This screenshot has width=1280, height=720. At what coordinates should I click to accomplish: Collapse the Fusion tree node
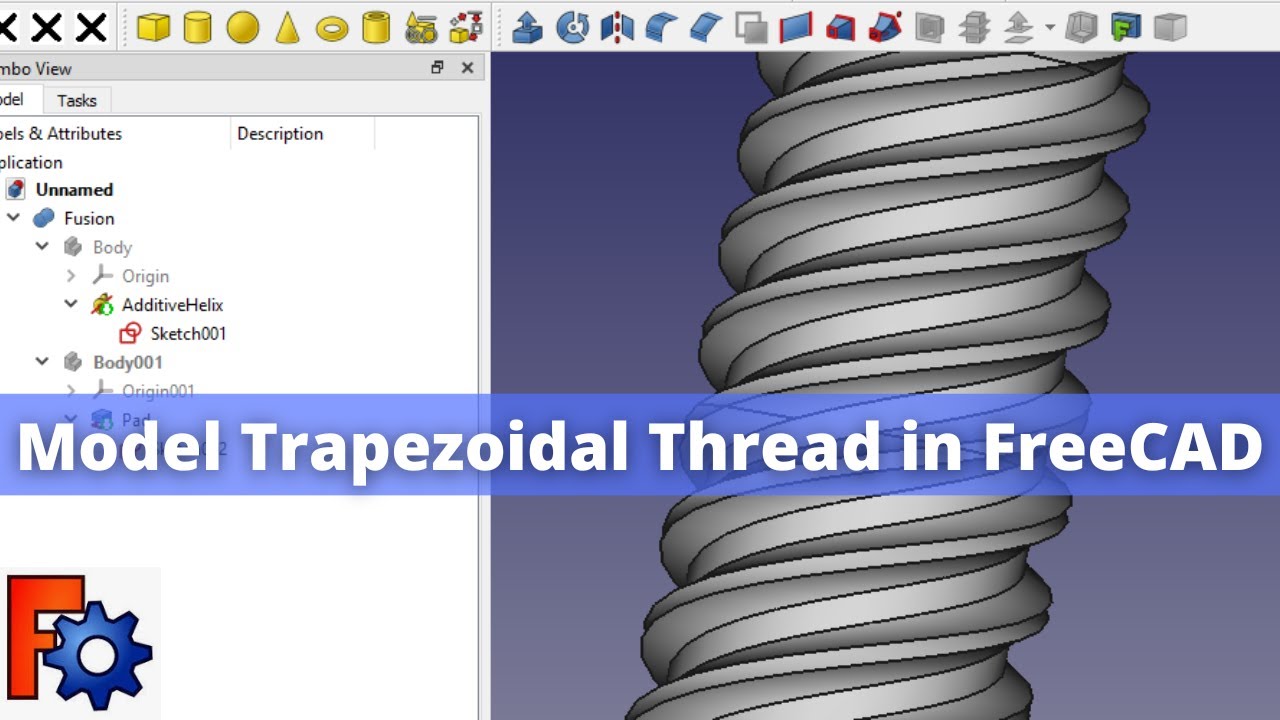coord(13,217)
